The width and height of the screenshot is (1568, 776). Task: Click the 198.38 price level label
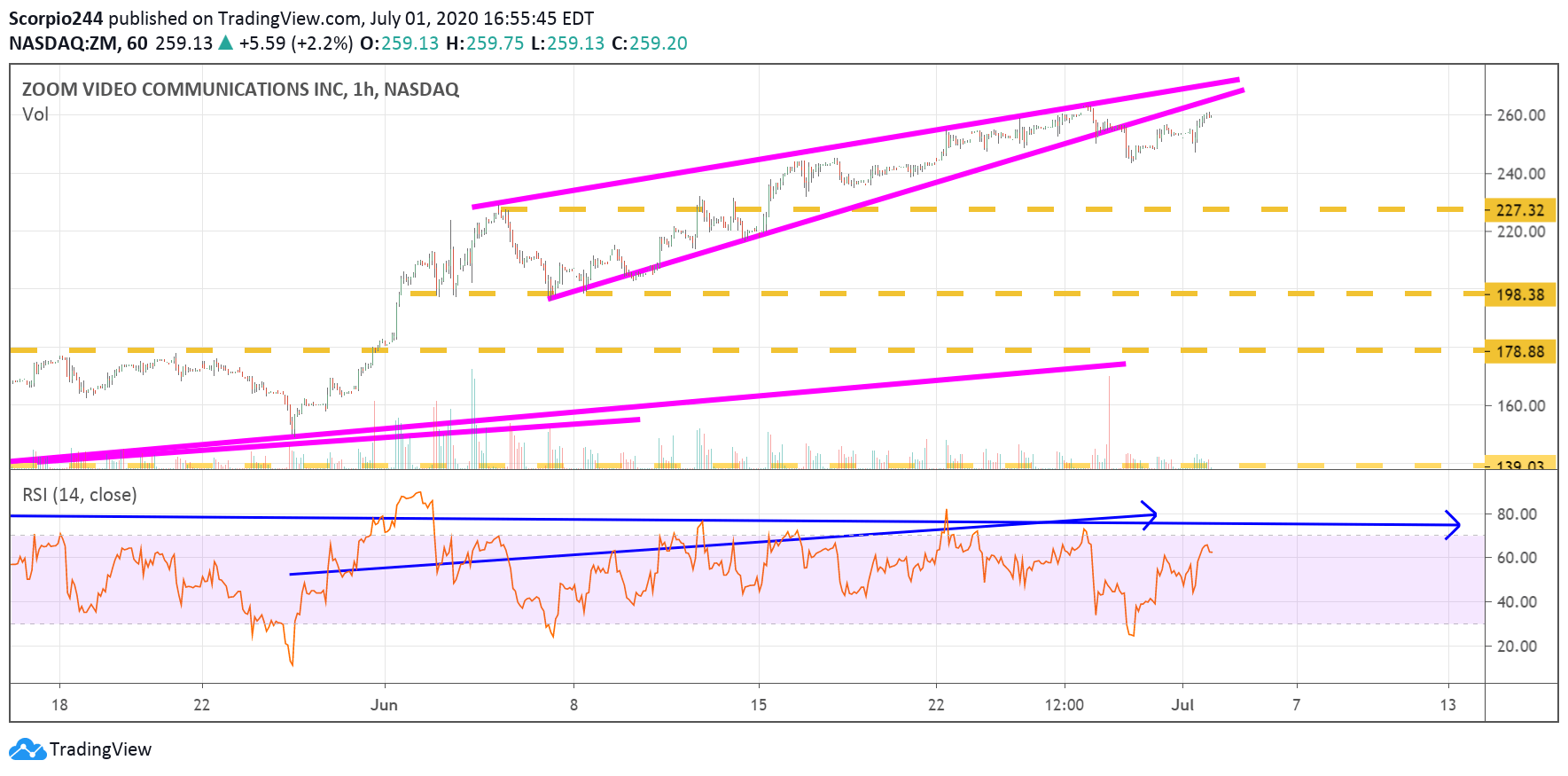point(1520,294)
